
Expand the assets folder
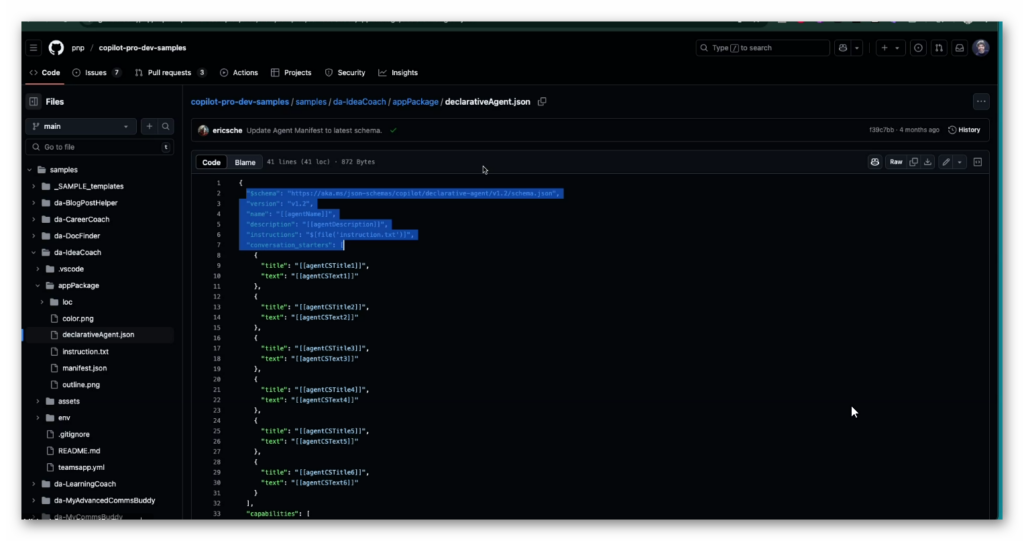pos(38,401)
